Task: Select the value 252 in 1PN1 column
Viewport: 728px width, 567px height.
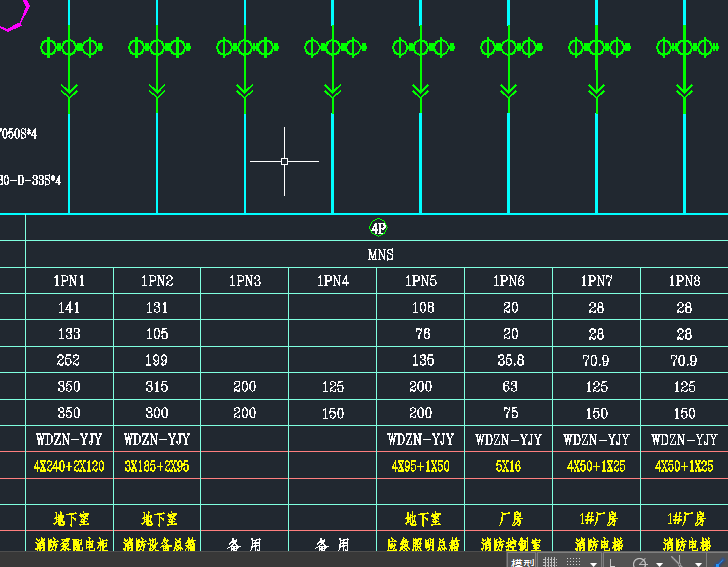Action: click(x=68, y=360)
